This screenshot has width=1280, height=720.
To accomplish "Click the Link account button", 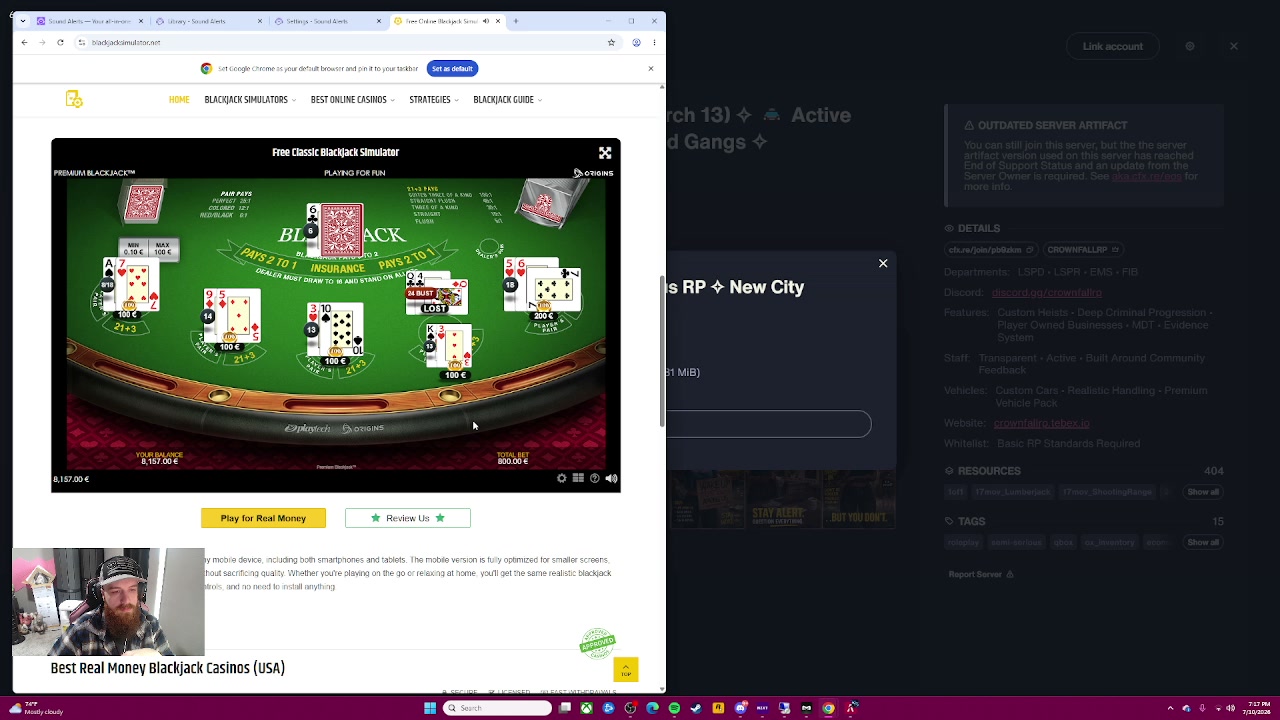I will coord(1112,46).
